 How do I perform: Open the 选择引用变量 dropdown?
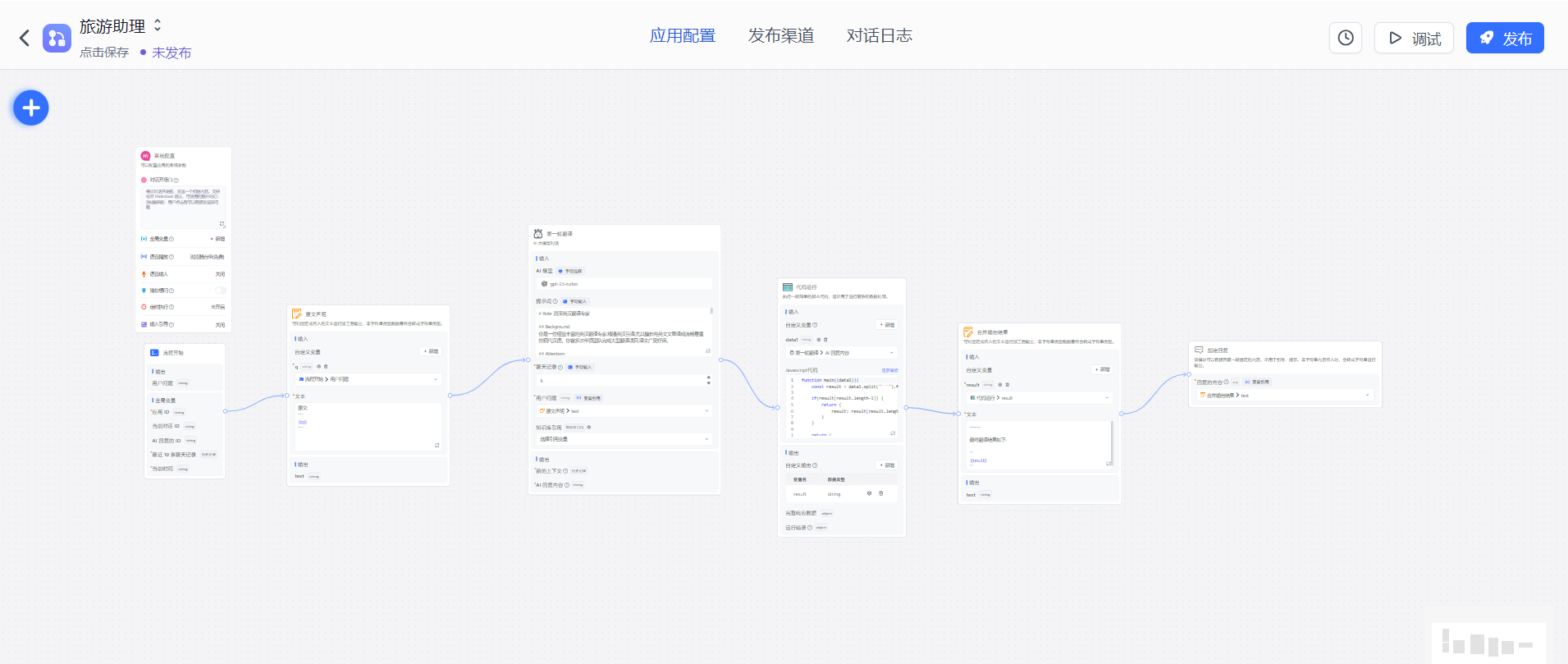(624, 439)
